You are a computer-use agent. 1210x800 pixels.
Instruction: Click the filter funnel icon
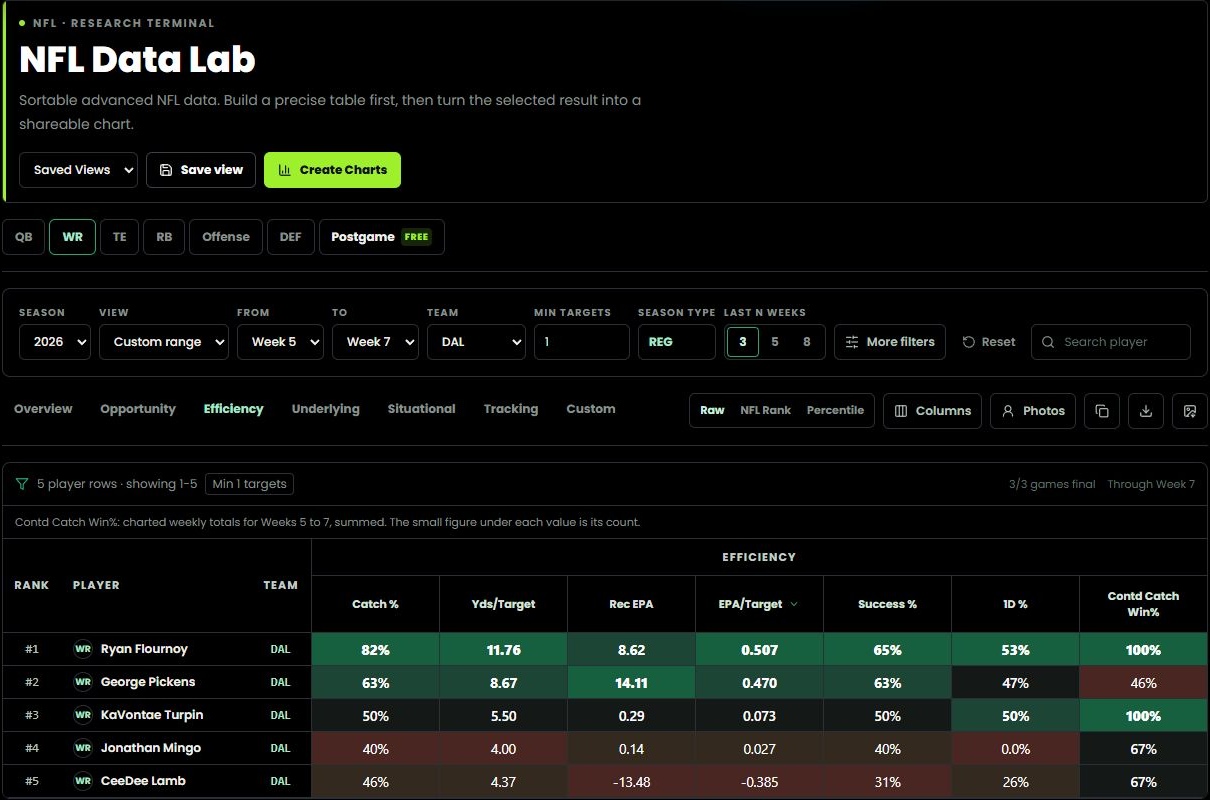22,484
